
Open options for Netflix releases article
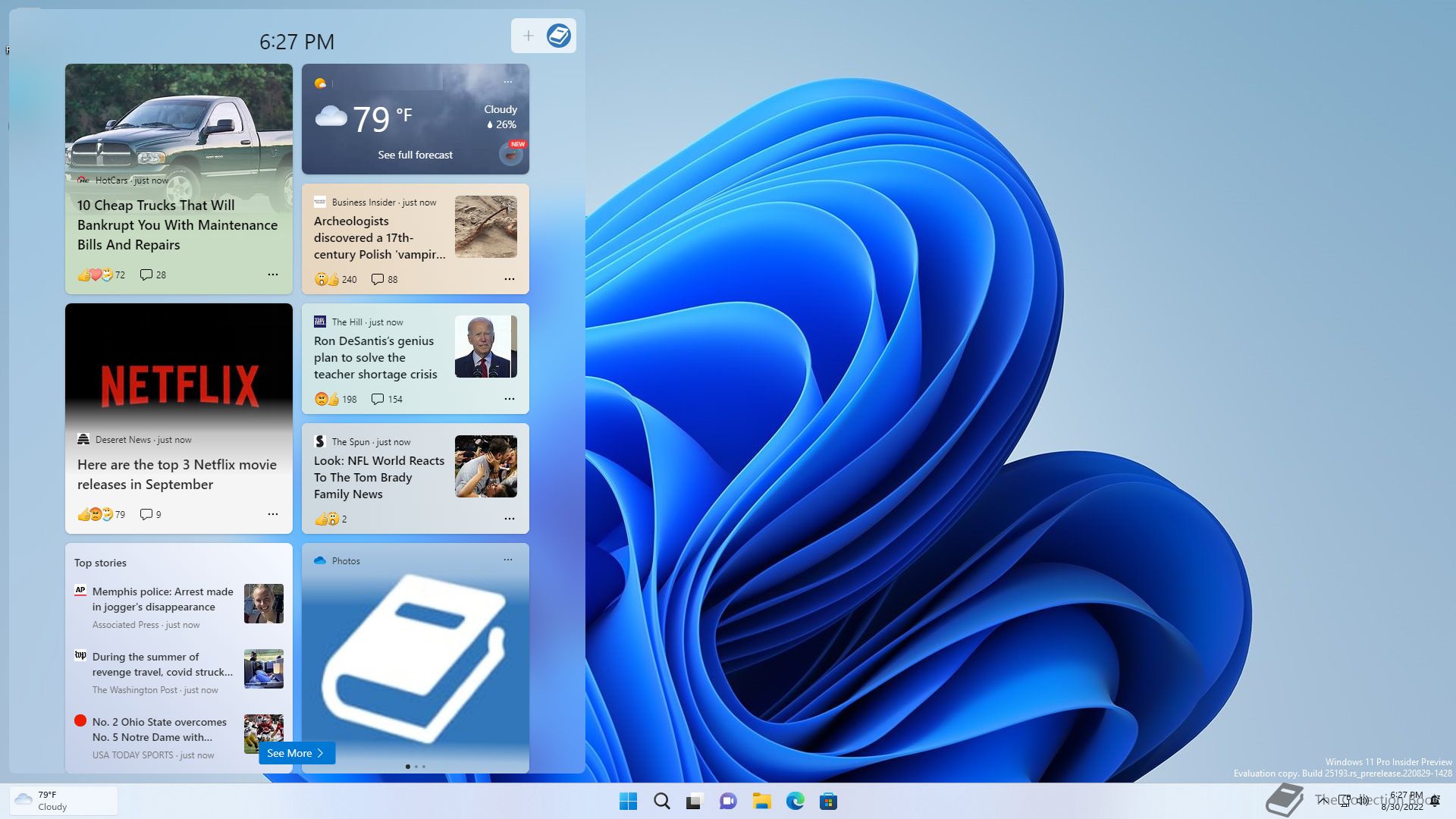[273, 514]
